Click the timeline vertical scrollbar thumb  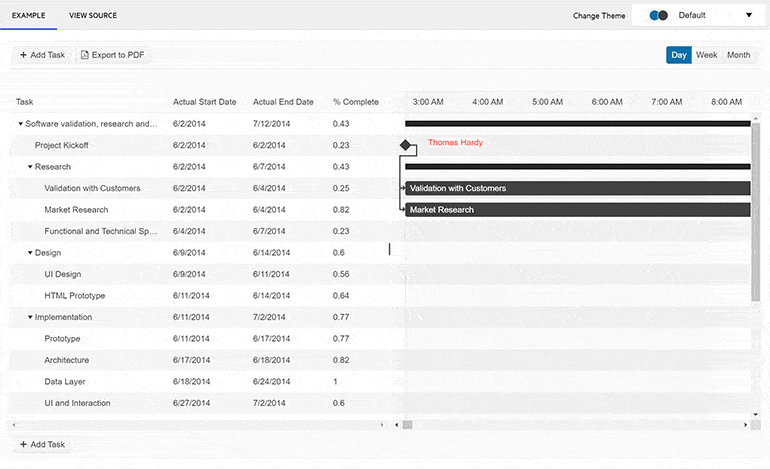(x=756, y=212)
